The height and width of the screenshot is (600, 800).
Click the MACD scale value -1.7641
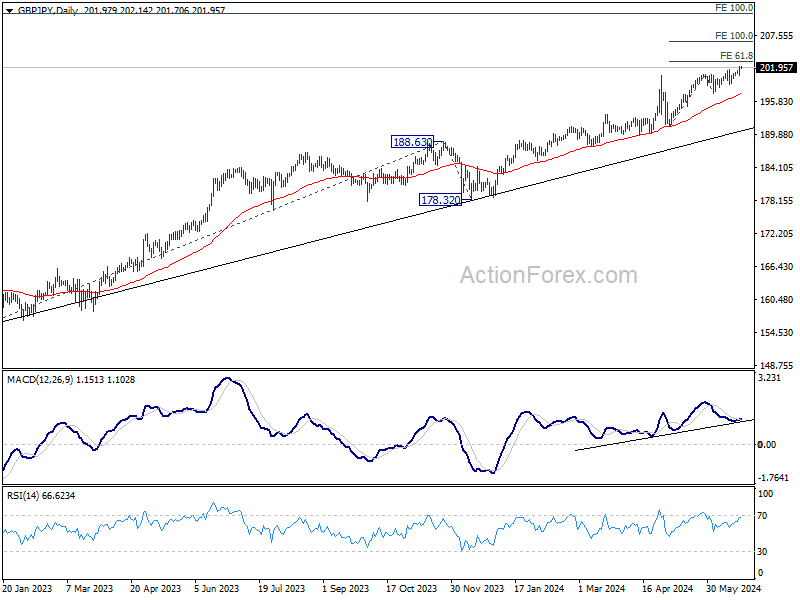point(773,478)
